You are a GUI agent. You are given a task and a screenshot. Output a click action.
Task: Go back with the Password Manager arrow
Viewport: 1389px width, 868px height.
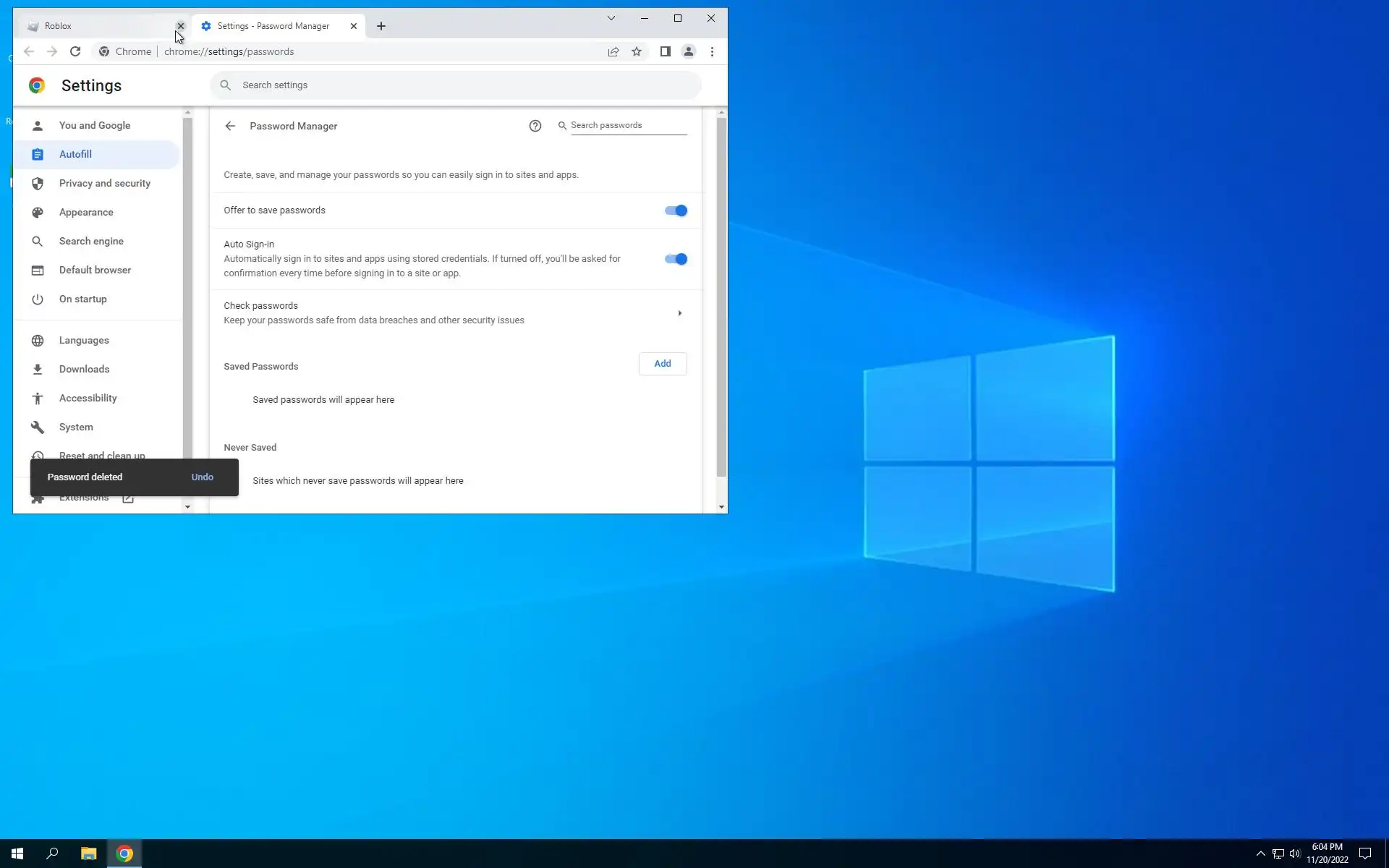point(230,126)
